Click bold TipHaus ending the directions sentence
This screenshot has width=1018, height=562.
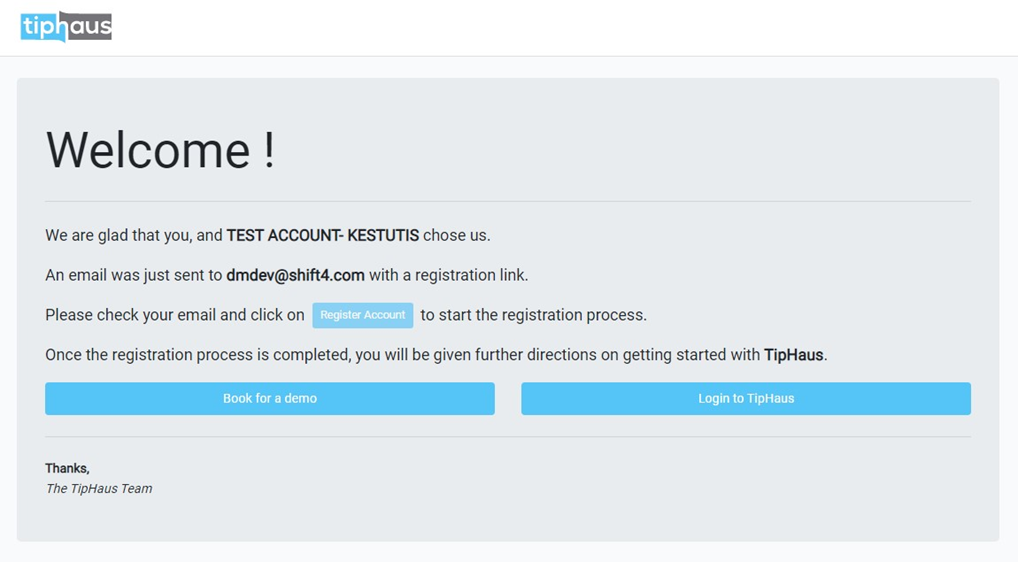[x=794, y=355]
